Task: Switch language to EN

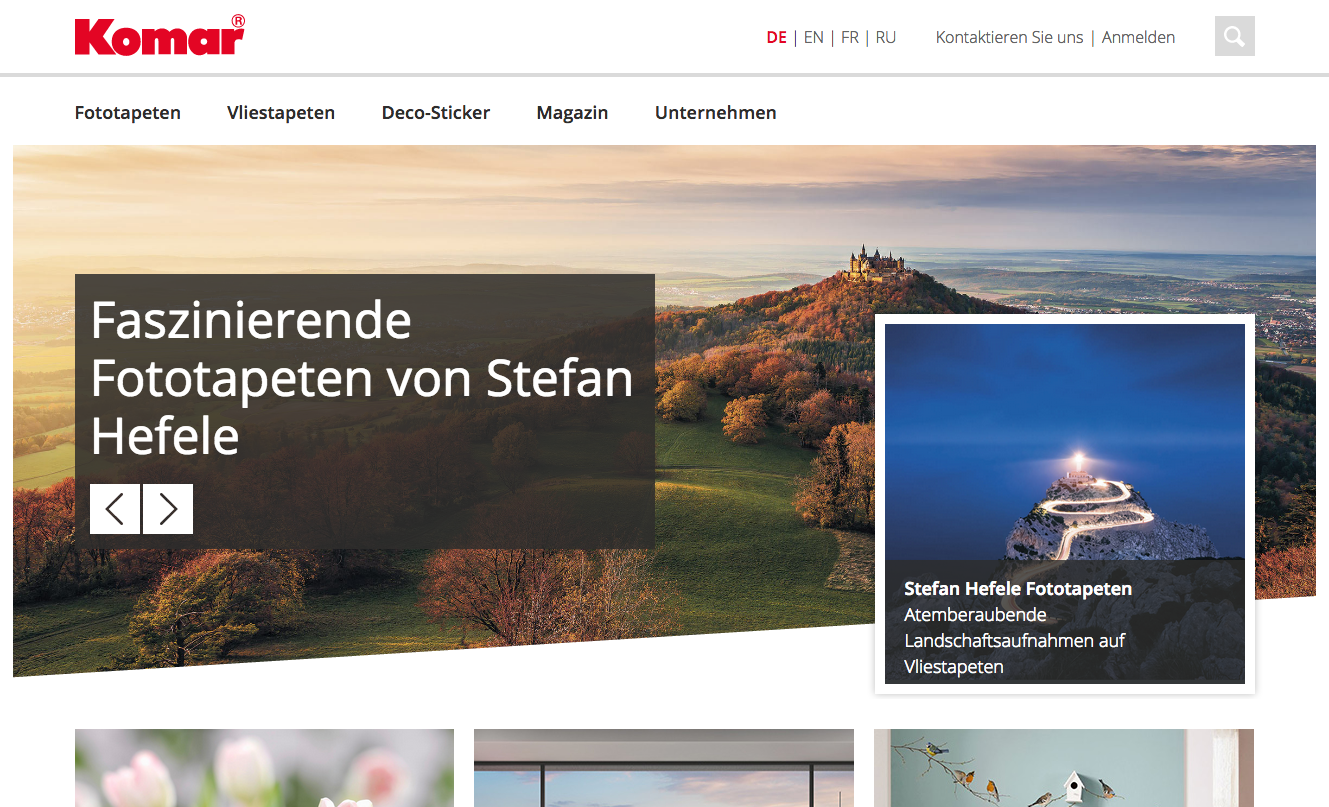Action: coord(813,37)
